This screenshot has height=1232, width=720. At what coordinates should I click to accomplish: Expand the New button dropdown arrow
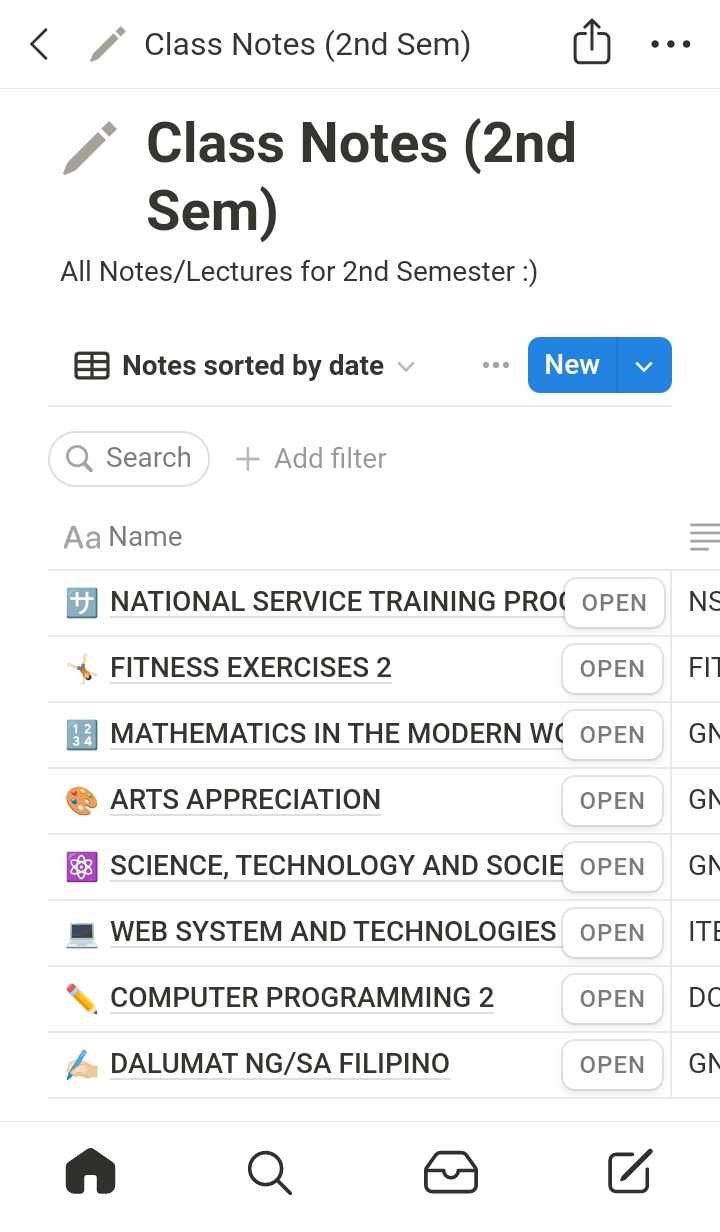[645, 366]
